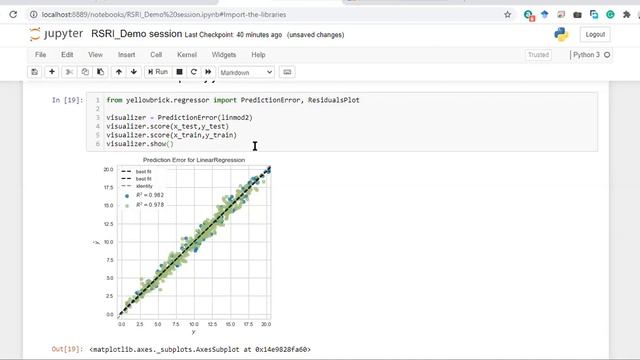Open the Widgets menu

coord(224,55)
